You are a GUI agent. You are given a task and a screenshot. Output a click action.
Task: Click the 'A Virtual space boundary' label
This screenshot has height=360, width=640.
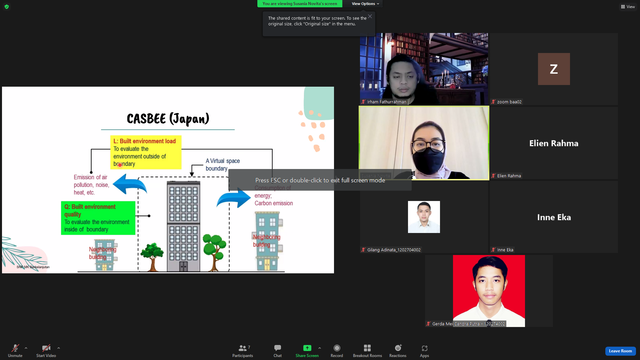[222, 164]
